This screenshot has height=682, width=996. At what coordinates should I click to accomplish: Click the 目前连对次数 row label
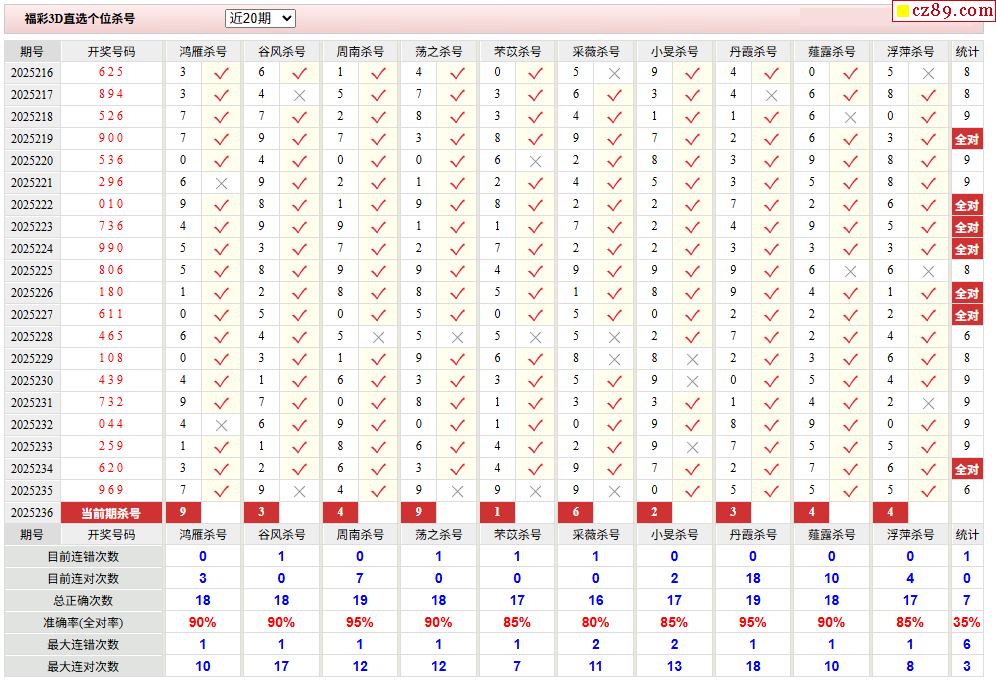coord(83,578)
